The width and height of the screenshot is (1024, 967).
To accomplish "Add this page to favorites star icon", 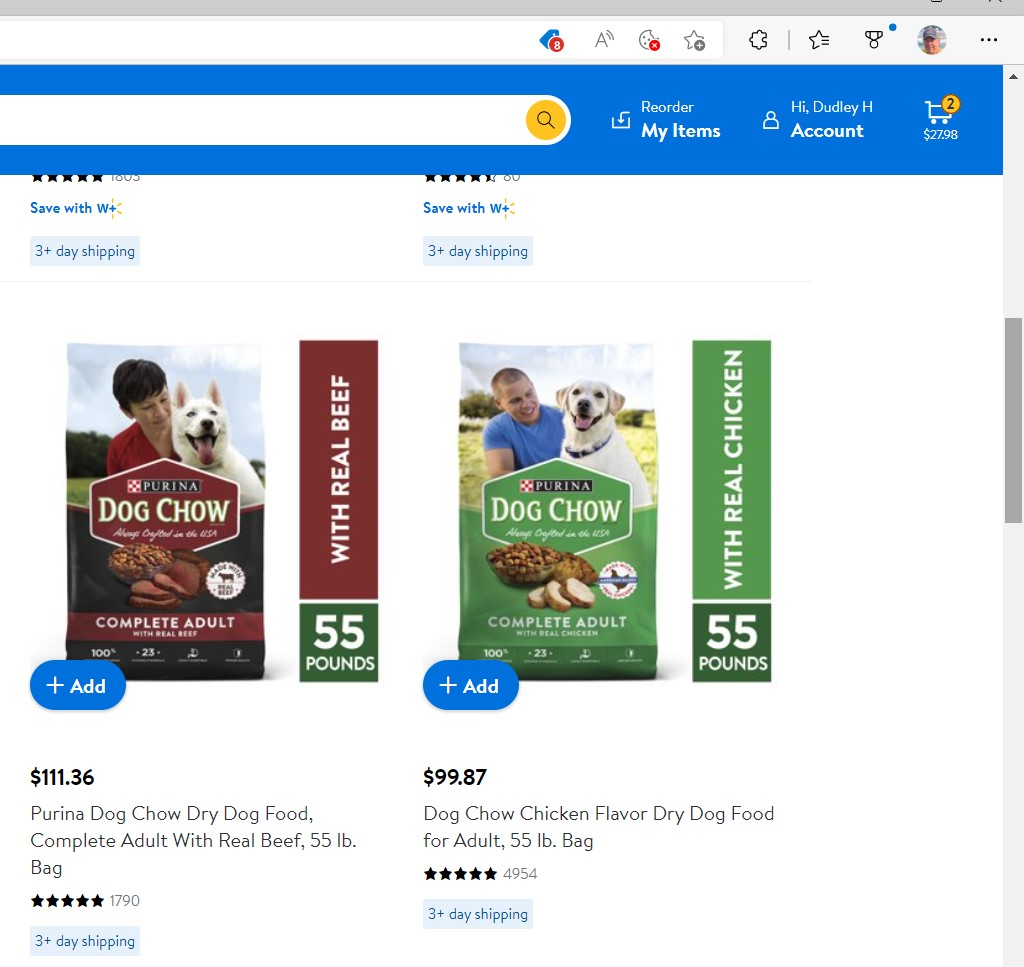I will click(694, 40).
